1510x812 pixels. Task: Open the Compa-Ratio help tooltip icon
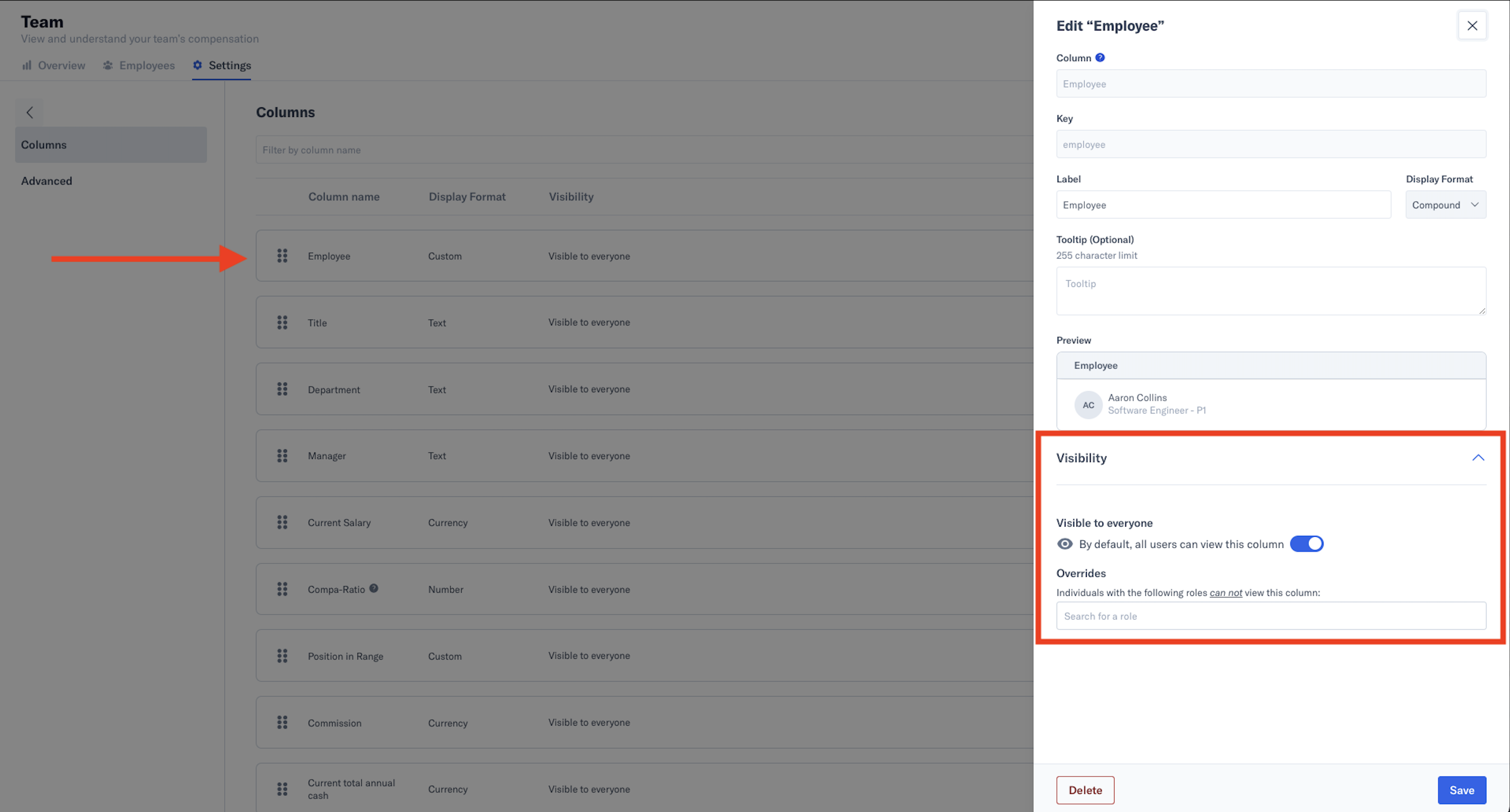point(375,588)
